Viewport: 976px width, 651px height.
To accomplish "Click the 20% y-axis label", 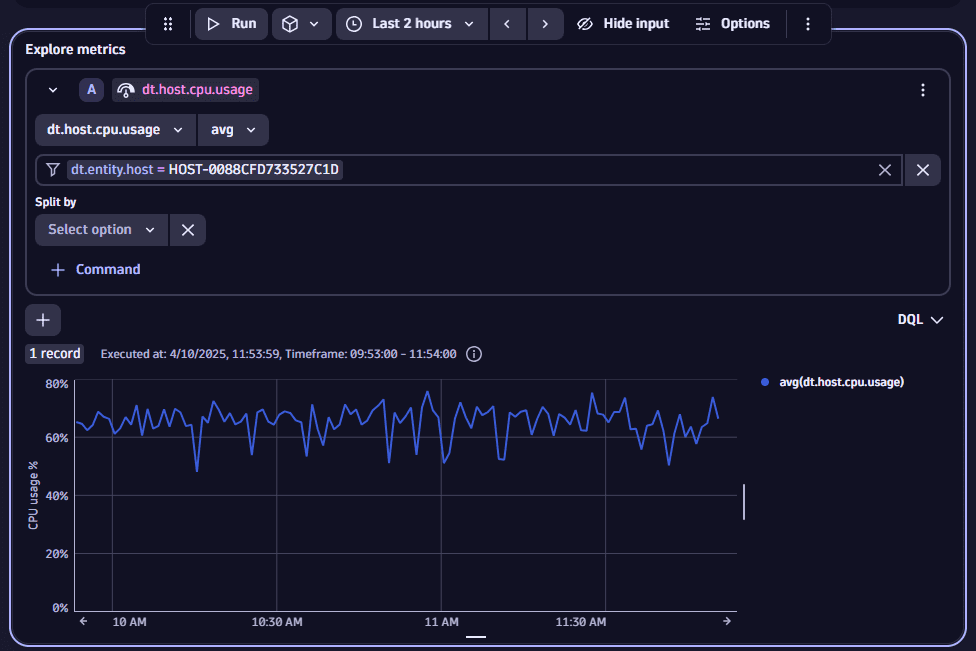I will click(x=57, y=554).
